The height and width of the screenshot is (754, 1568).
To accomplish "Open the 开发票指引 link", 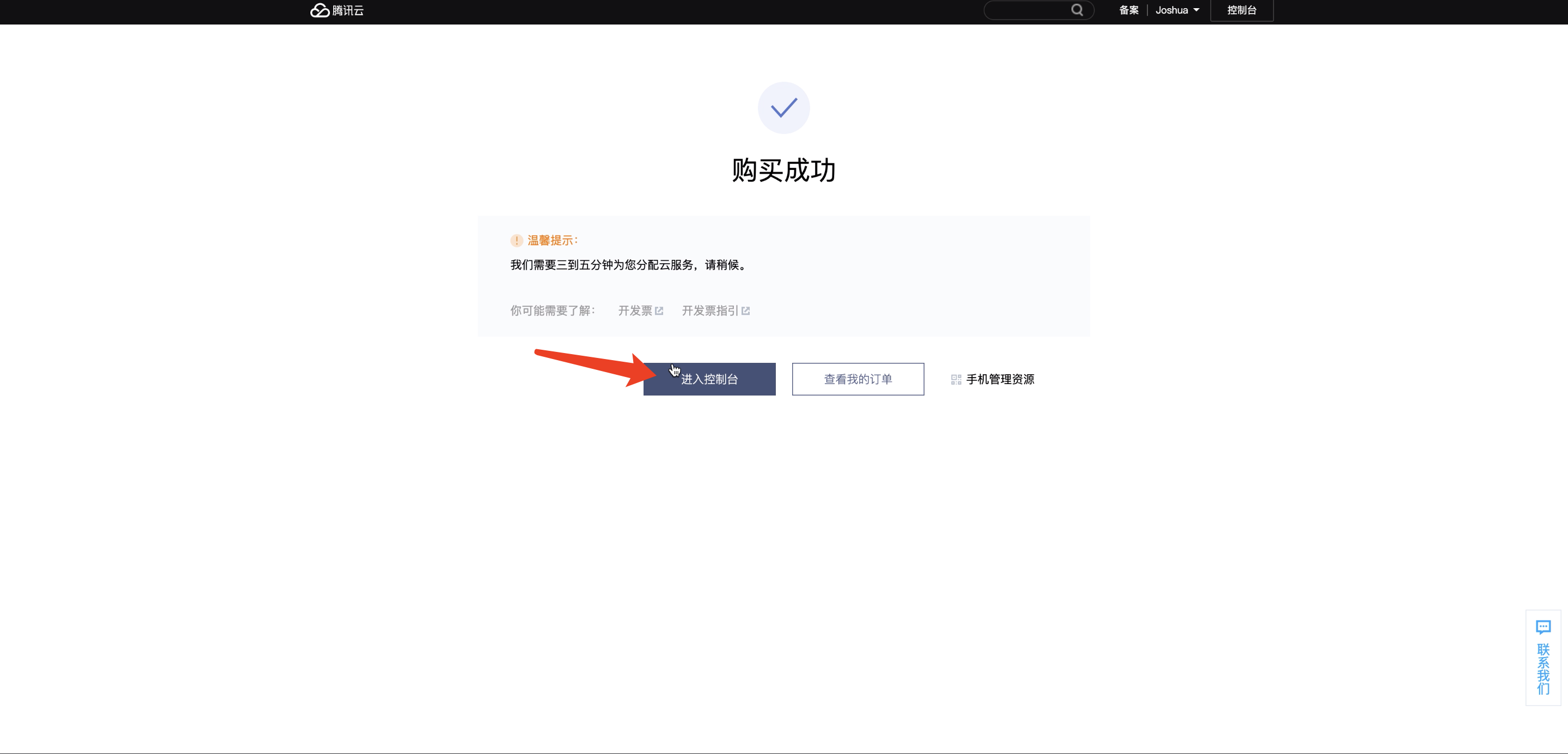I will pos(710,311).
